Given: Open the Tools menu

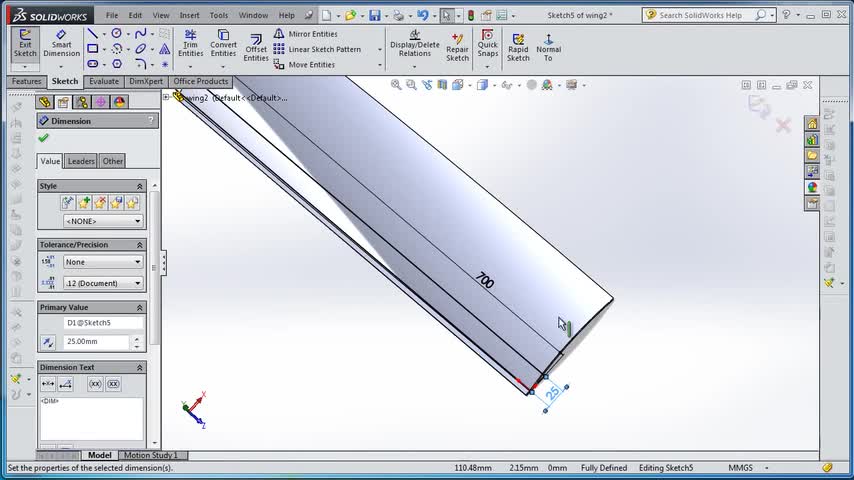Looking at the screenshot, I should (x=219, y=15).
